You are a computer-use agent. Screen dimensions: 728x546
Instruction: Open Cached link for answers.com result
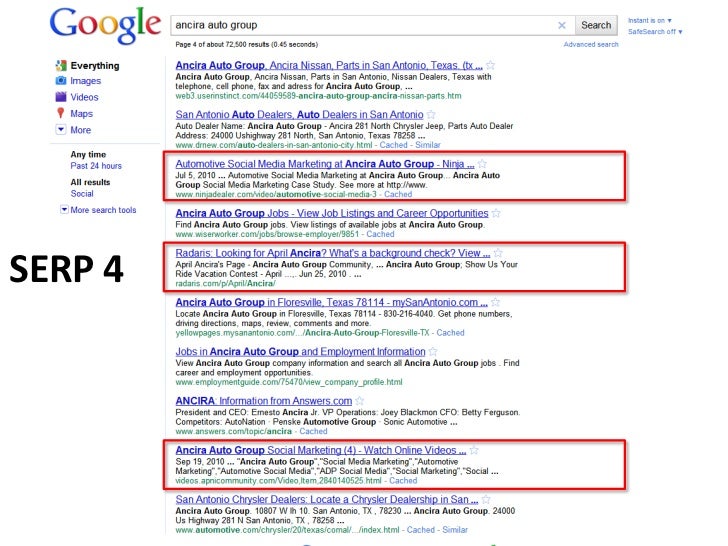pyautogui.click(x=313, y=431)
